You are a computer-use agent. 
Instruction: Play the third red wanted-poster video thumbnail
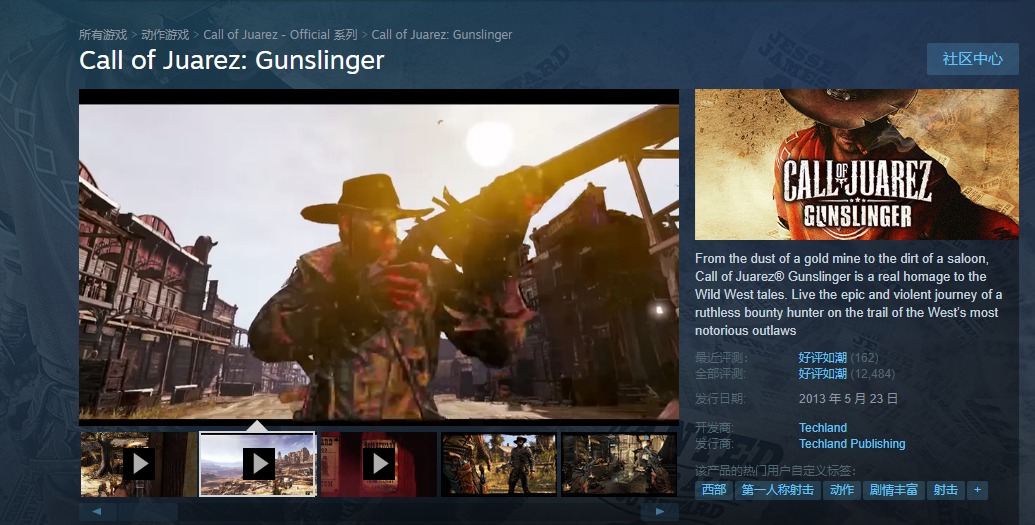(x=379, y=464)
